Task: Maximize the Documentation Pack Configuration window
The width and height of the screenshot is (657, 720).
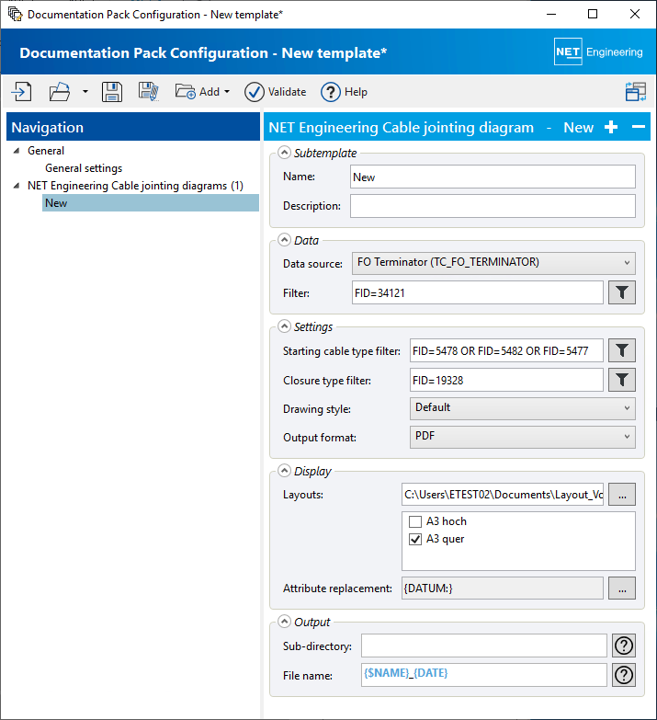Action: point(593,14)
